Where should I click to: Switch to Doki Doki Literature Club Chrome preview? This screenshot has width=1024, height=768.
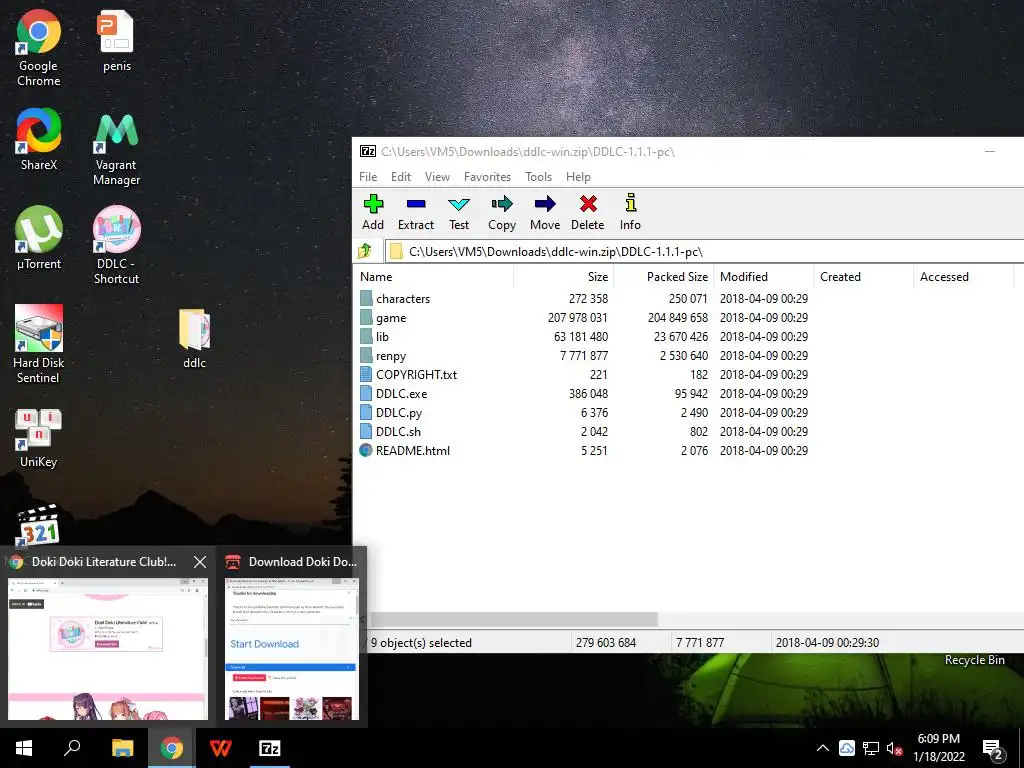tap(108, 648)
